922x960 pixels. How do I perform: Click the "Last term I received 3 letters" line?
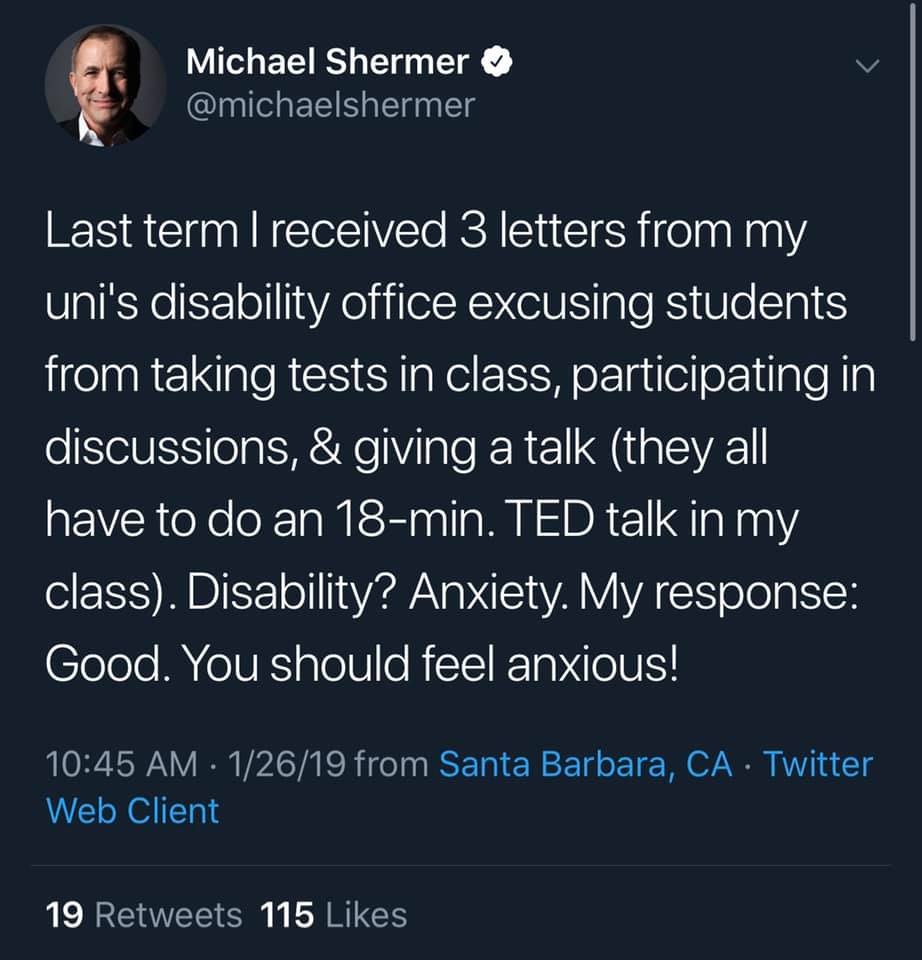click(425, 233)
